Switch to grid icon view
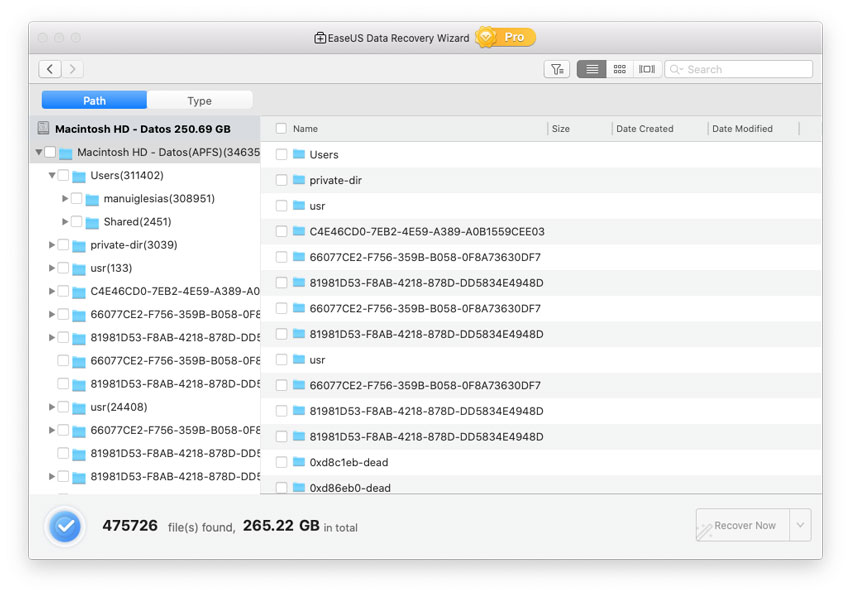The image size is (850, 594). [620, 69]
